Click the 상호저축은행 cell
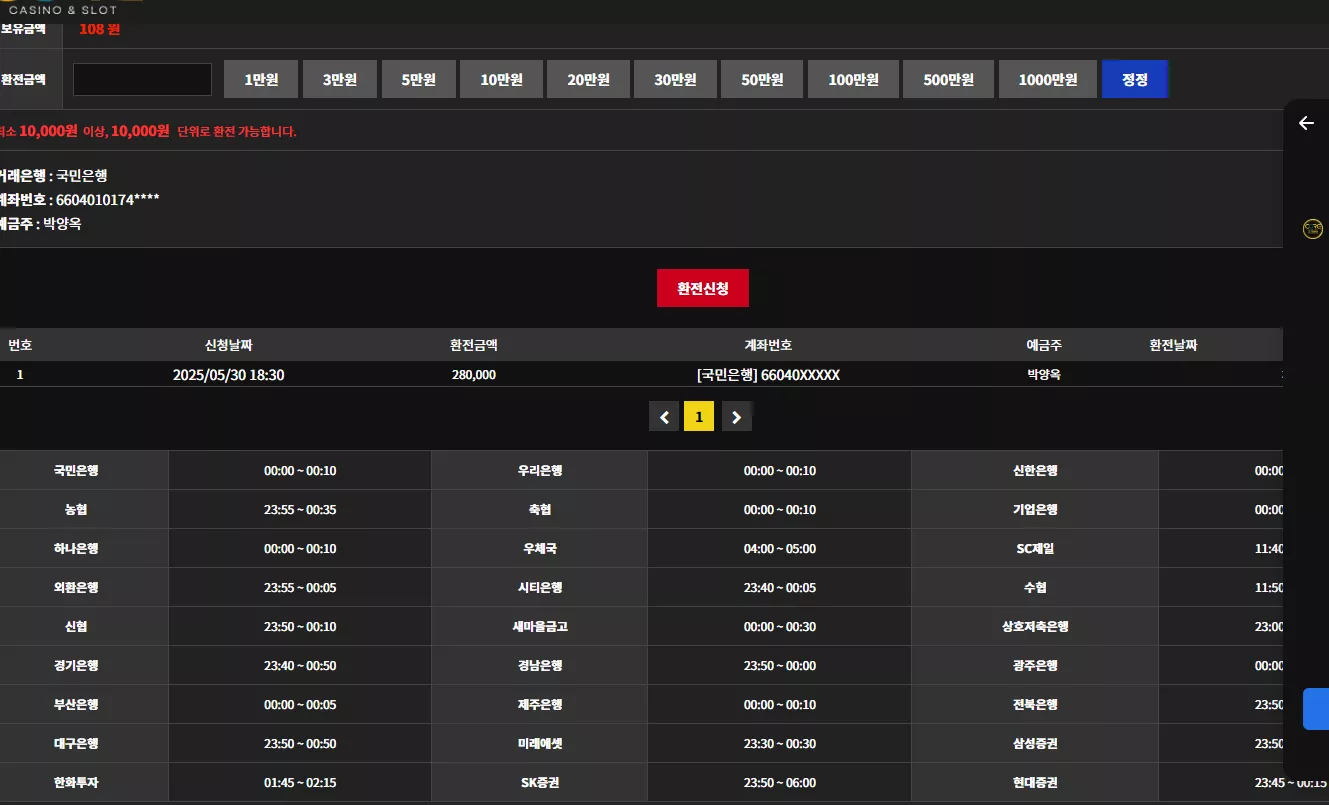 point(1035,627)
